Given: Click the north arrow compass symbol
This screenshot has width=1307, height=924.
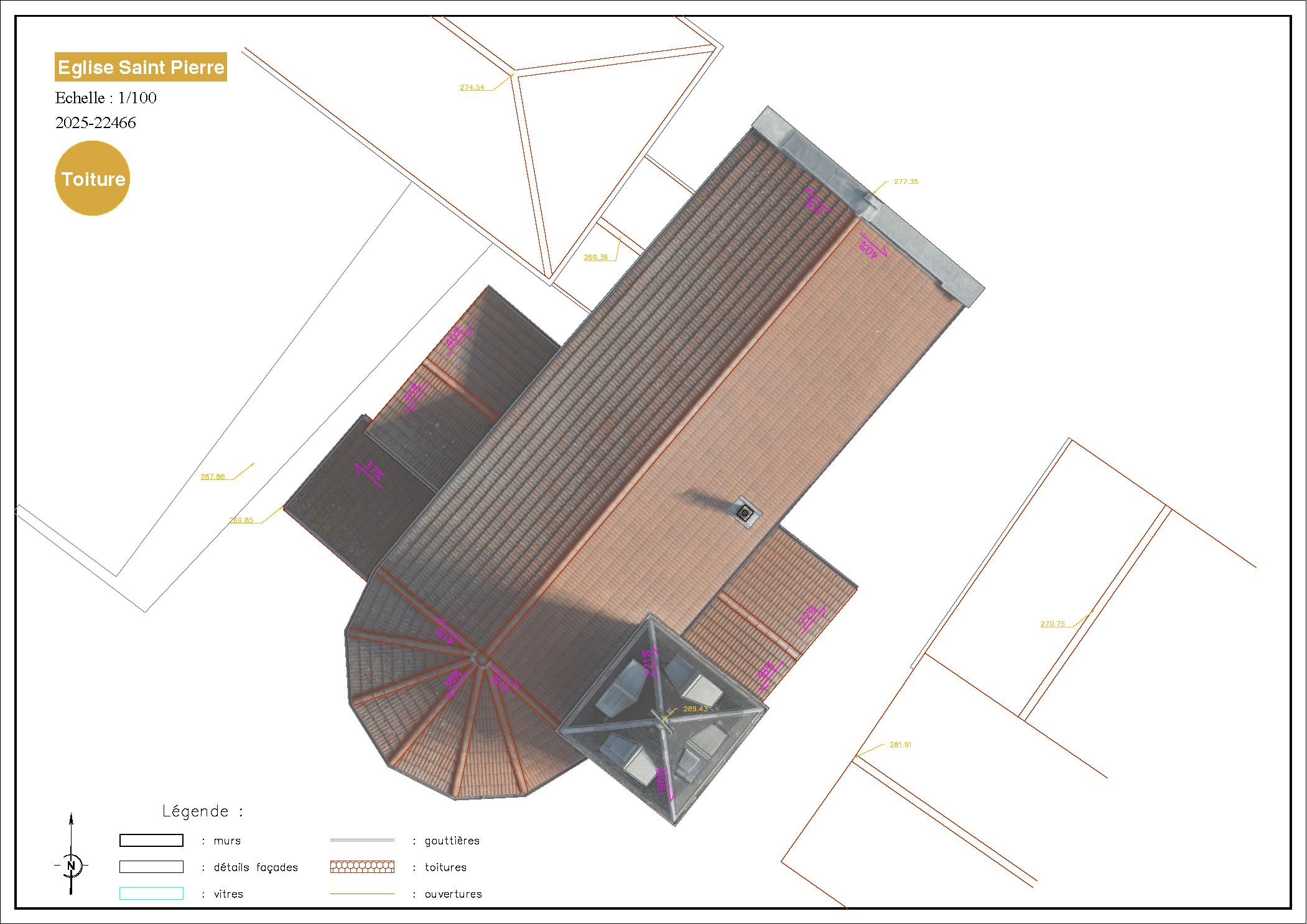Looking at the screenshot, I should pos(71,864).
